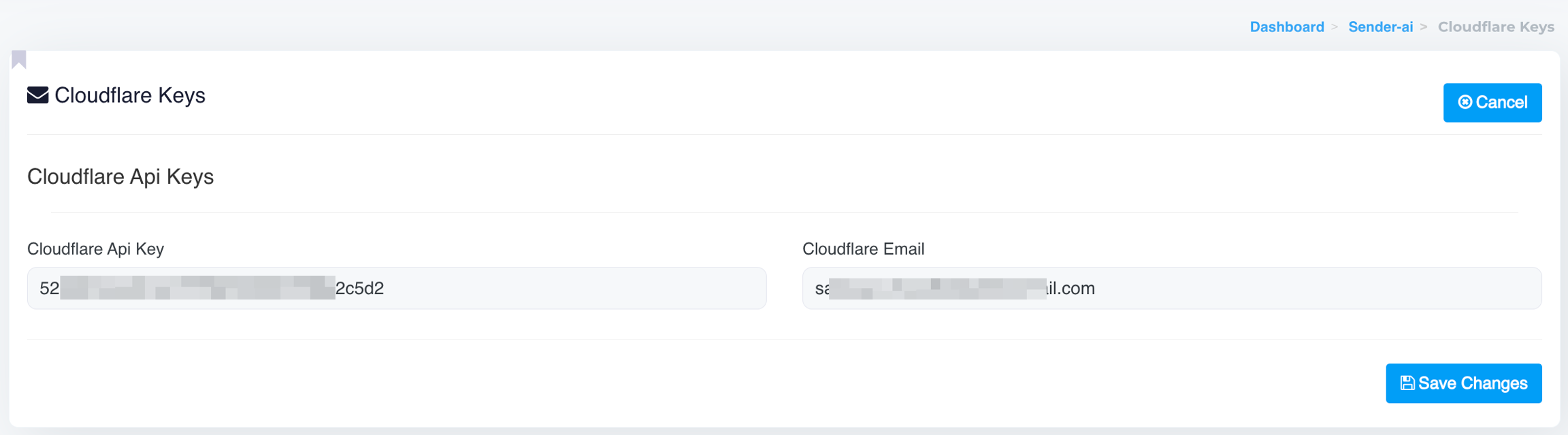Place cursor at the "52" starting the API key
The width and height of the screenshot is (1568, 435).
49,289
